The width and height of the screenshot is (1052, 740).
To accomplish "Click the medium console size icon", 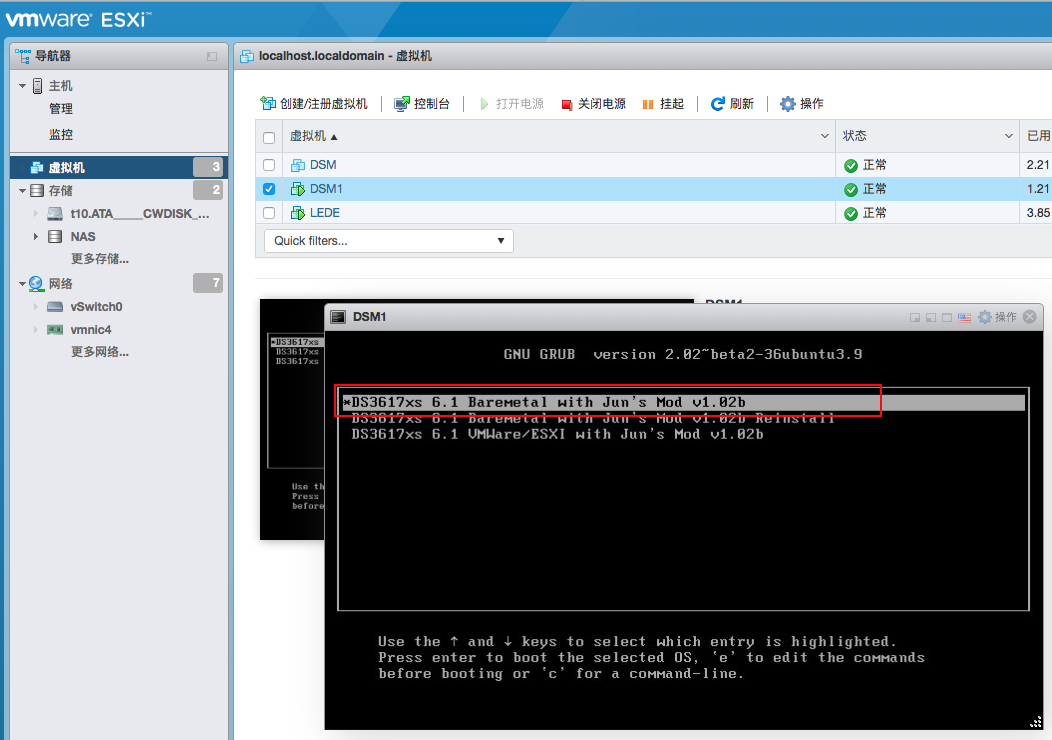I will click(x=931, y=318).
